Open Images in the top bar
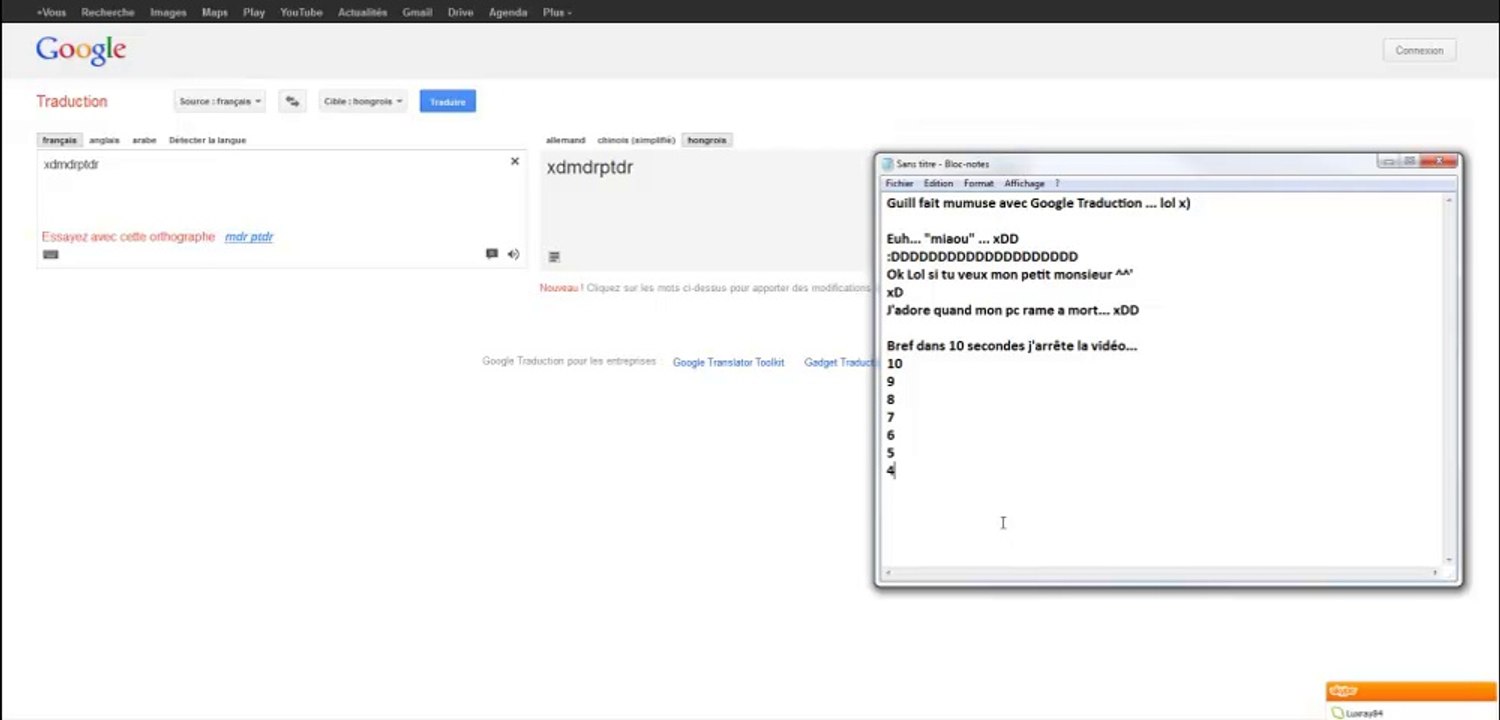 tap(168, 12)
